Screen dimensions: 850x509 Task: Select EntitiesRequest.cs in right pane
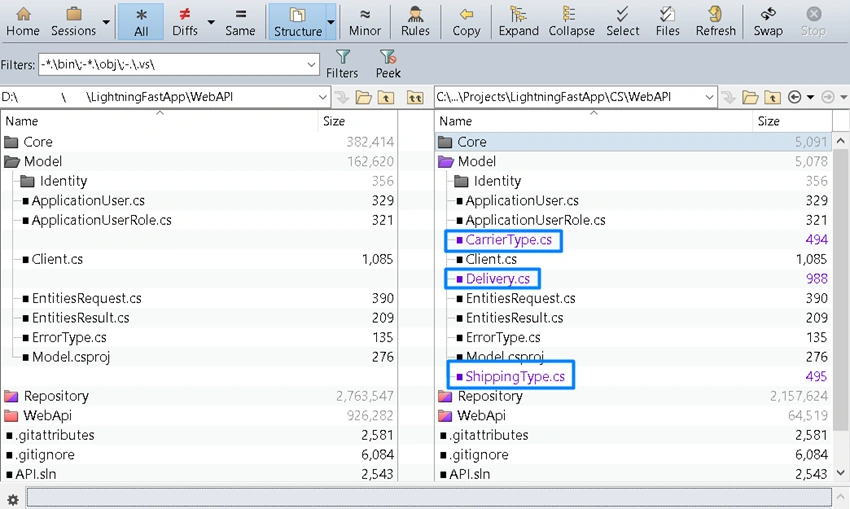pos(633,298)
